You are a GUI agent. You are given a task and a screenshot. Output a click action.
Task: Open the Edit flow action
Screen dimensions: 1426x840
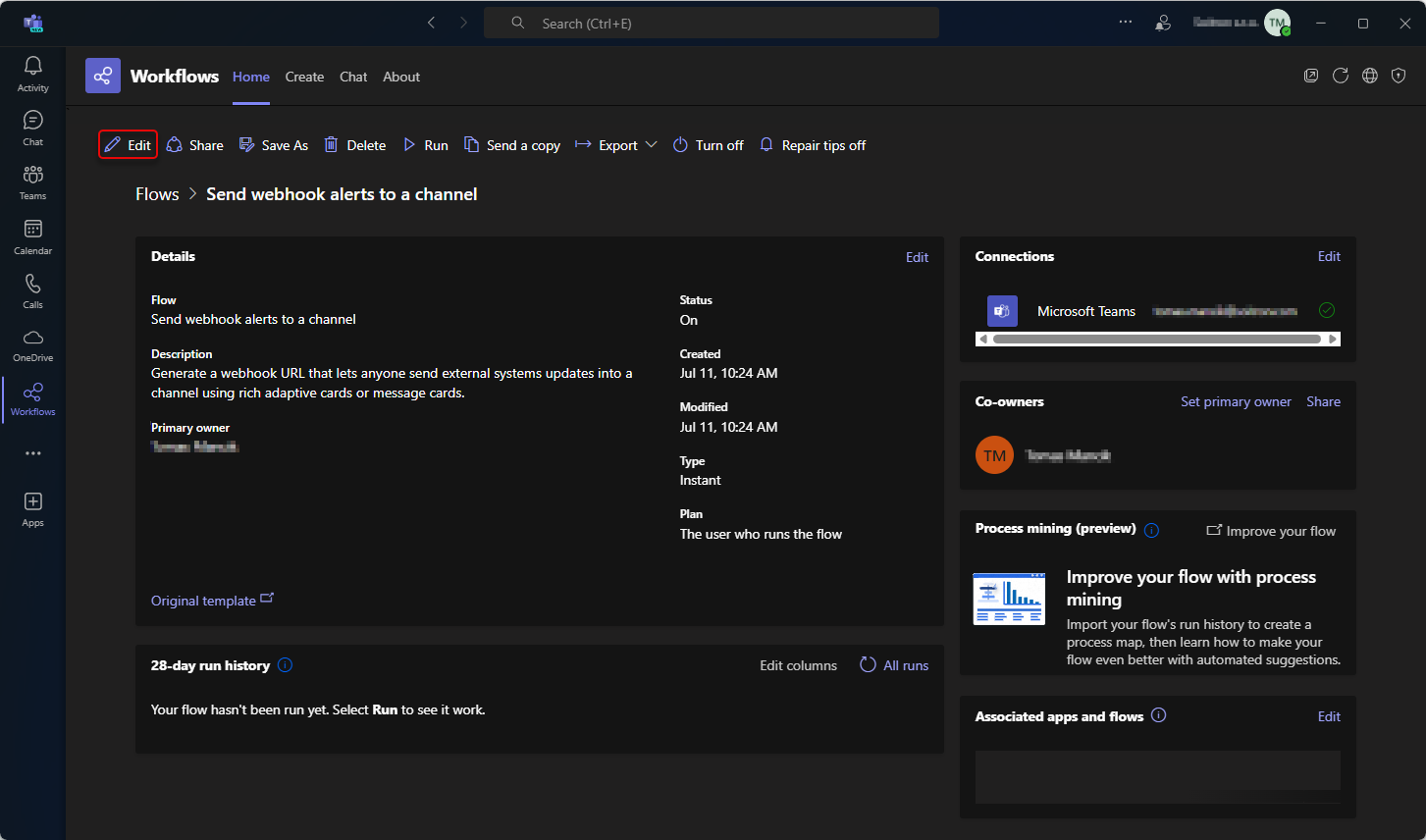[128, 144]
